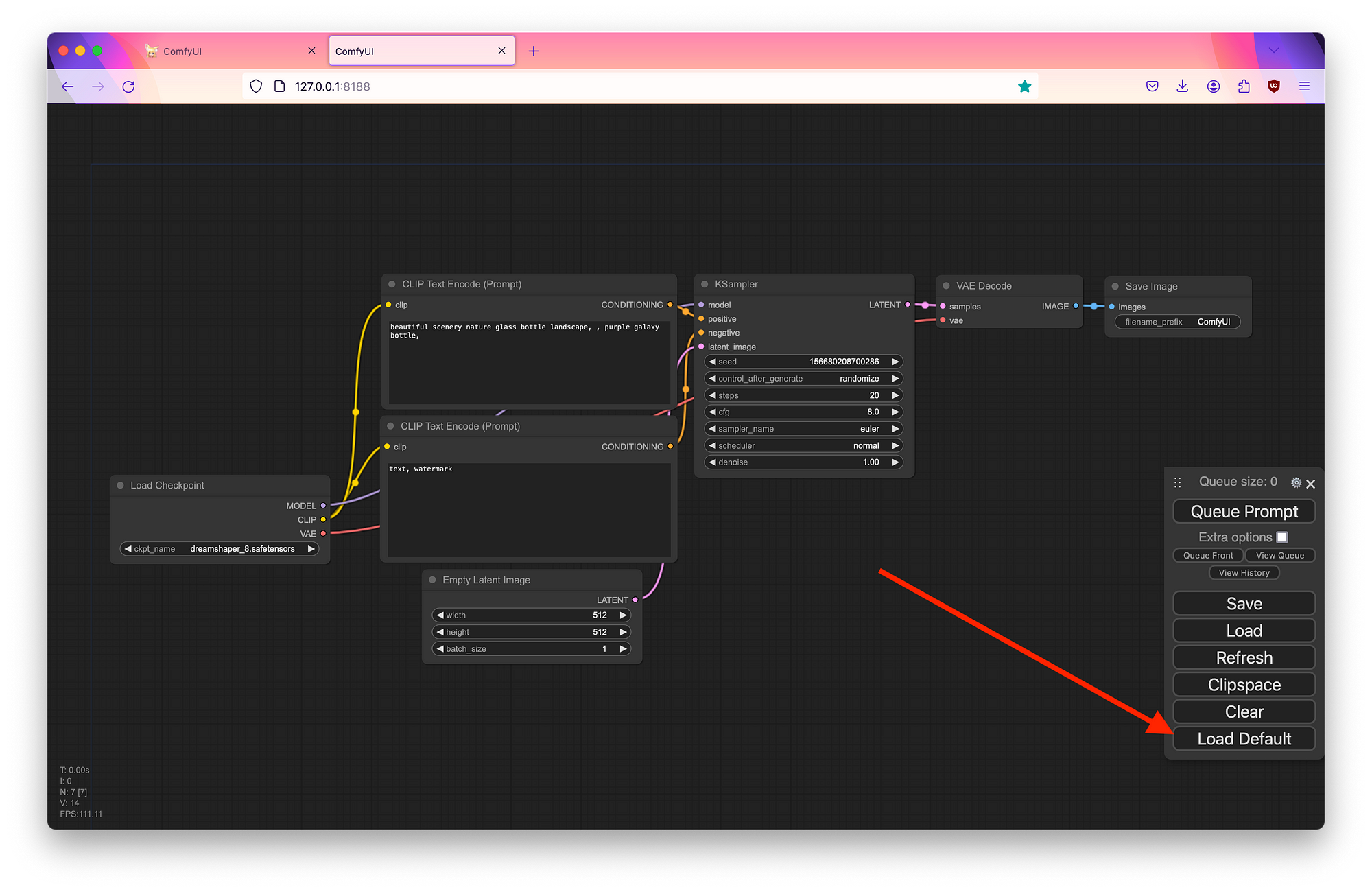Click the negative prompt 'text, watermark' area
This screenshot has height=892, width=1372.
tap(529, 510)
